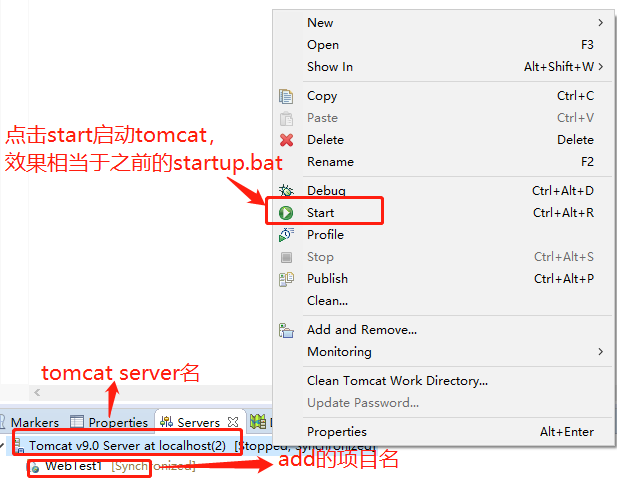Choose Rename in context menu
Screen dimensions: 617x479
(x=444, y=162)
